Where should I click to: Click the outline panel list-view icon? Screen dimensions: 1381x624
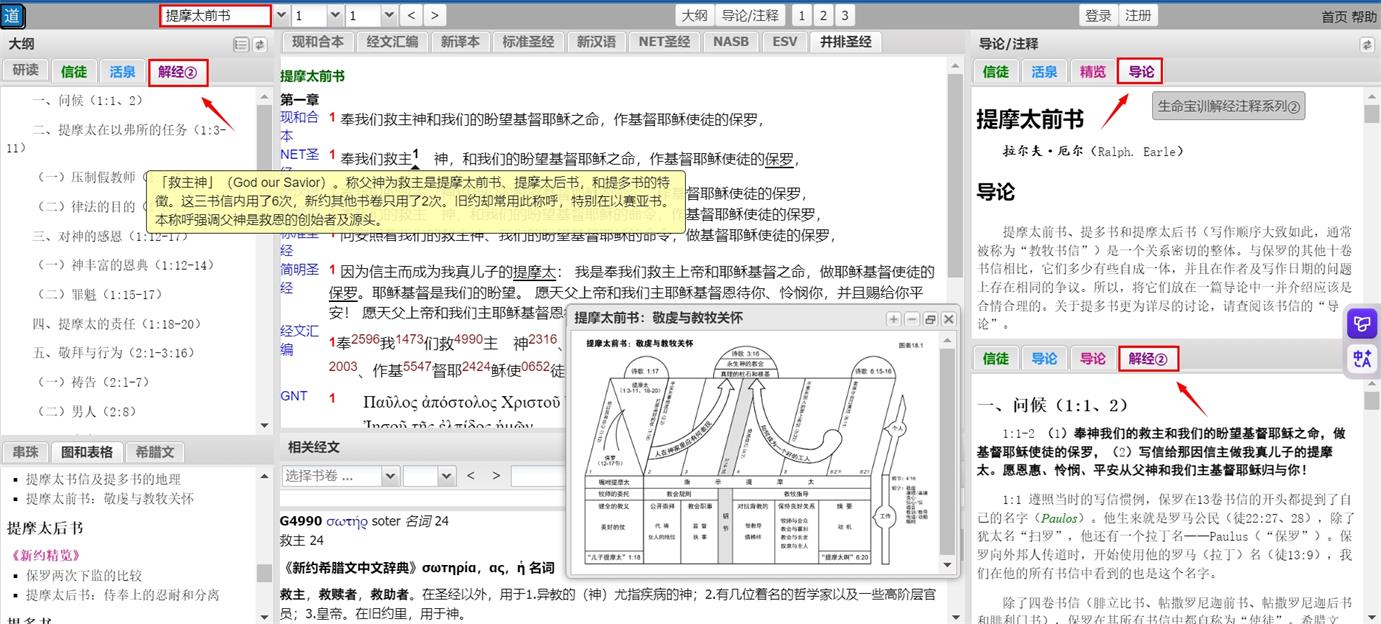(241, 44)
